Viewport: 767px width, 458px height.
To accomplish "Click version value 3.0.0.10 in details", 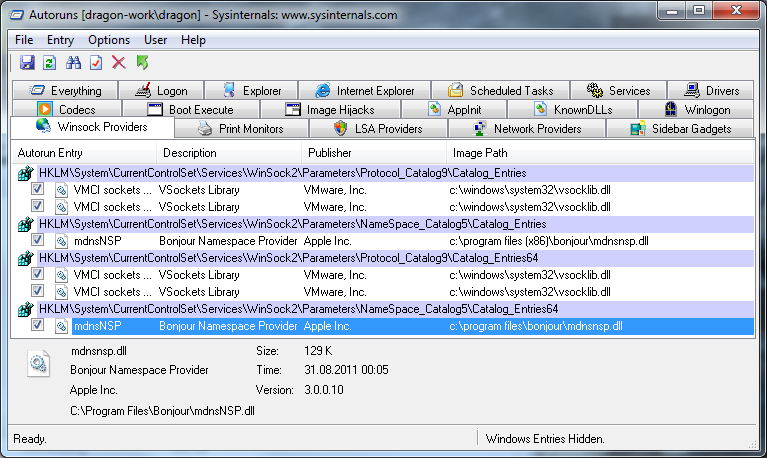I will tap(324, 390).
